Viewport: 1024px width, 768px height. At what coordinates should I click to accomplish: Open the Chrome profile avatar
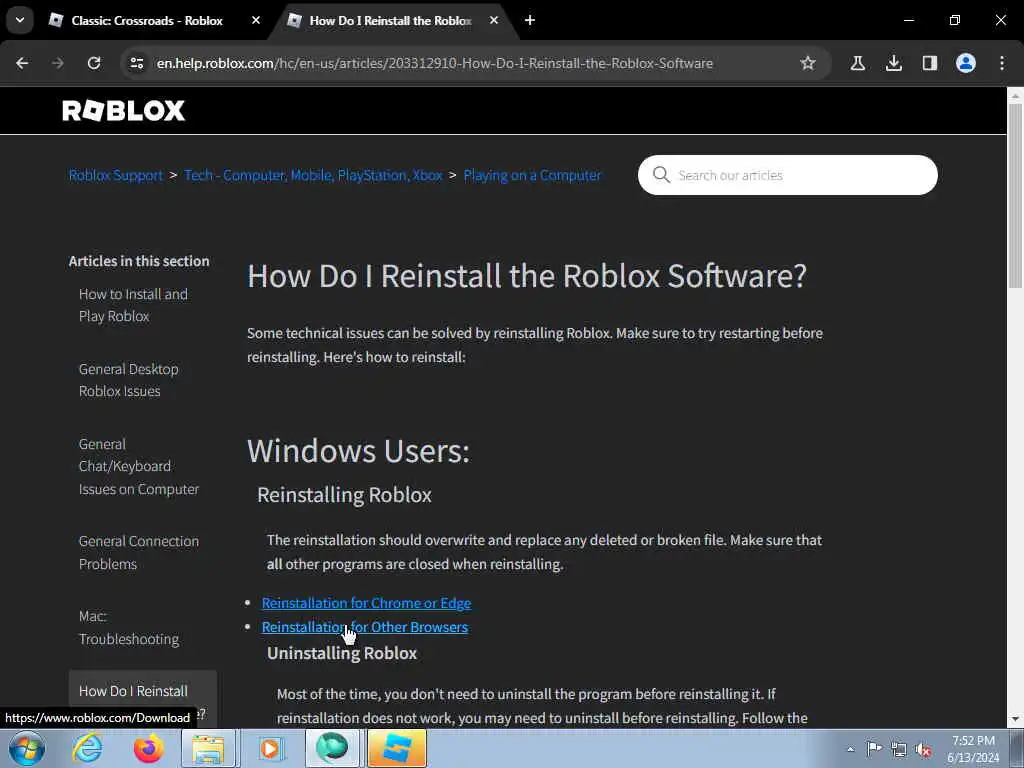[966, 63]
